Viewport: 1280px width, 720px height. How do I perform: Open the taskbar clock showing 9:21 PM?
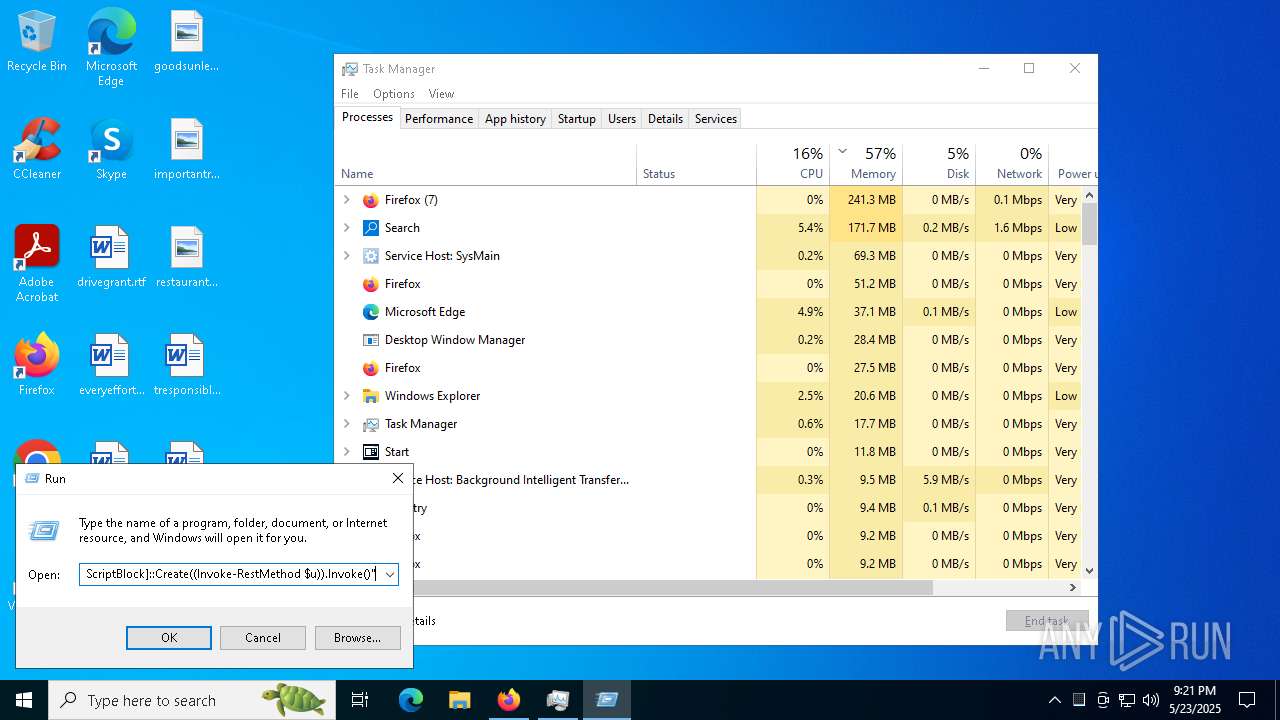[x=1195, y=700]
